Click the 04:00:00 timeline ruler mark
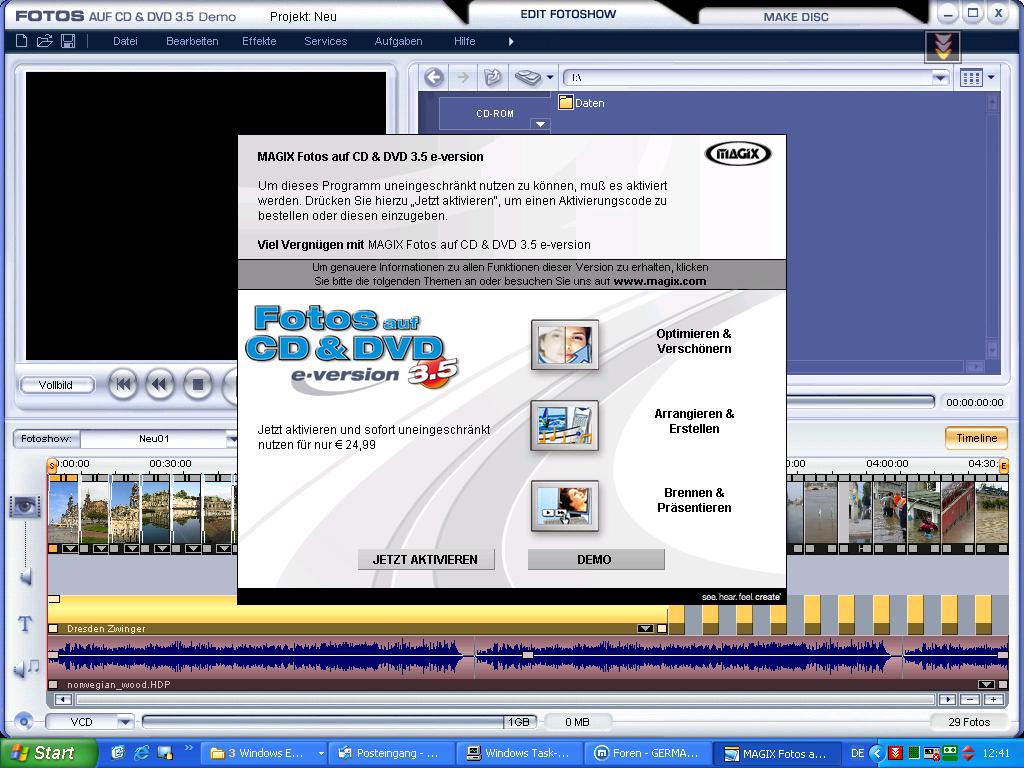This screenshot has width=1024, height=768. pyautogui.click(x=887, y=463)
